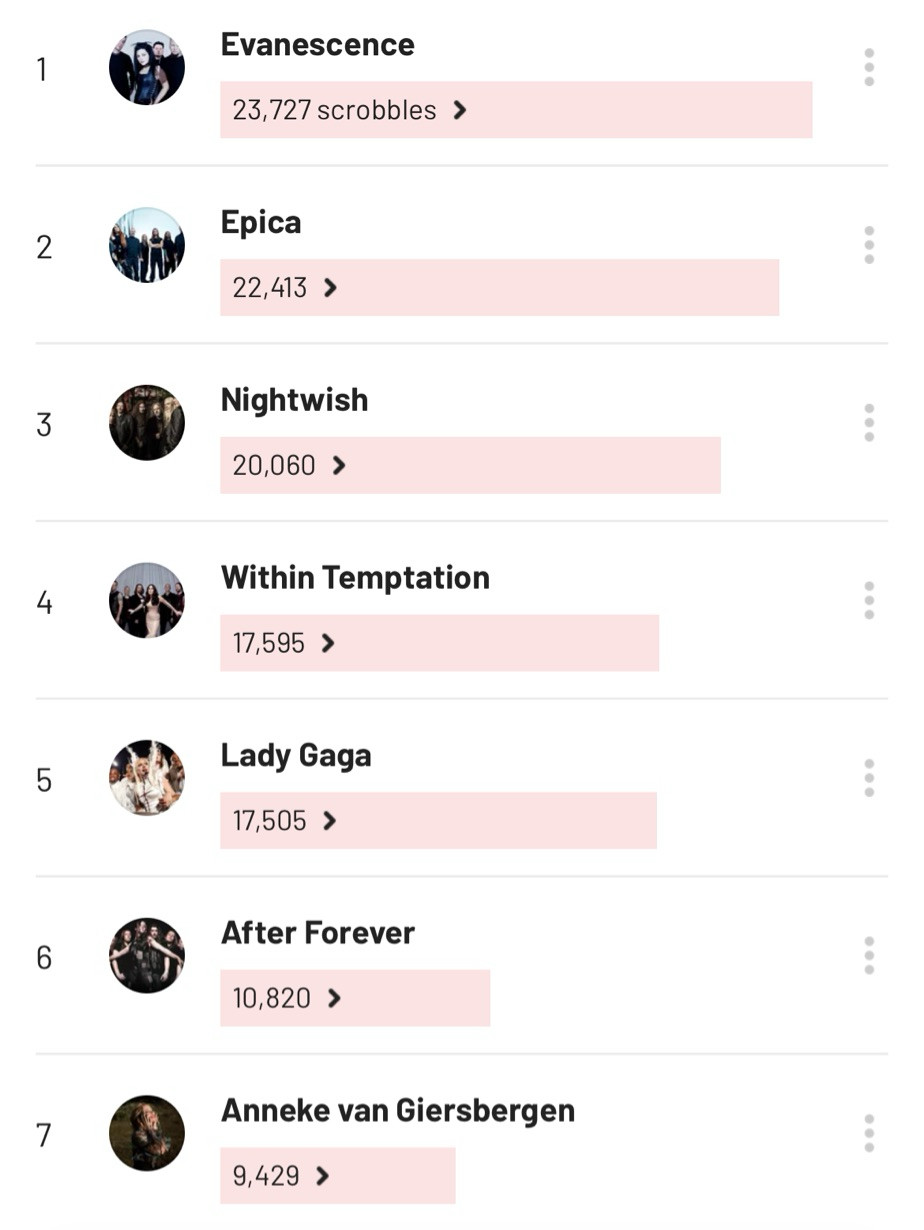Screen dimensions: 924x1230
Task: Open the three-dot menu for Epica
Action: point(869,245)
